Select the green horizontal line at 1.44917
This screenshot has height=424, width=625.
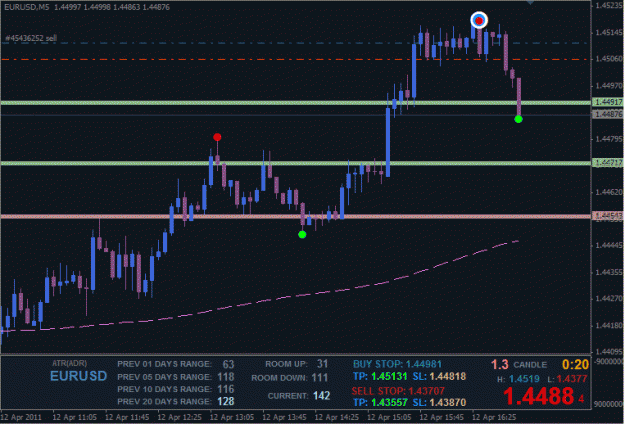click(x=295, y=103)
